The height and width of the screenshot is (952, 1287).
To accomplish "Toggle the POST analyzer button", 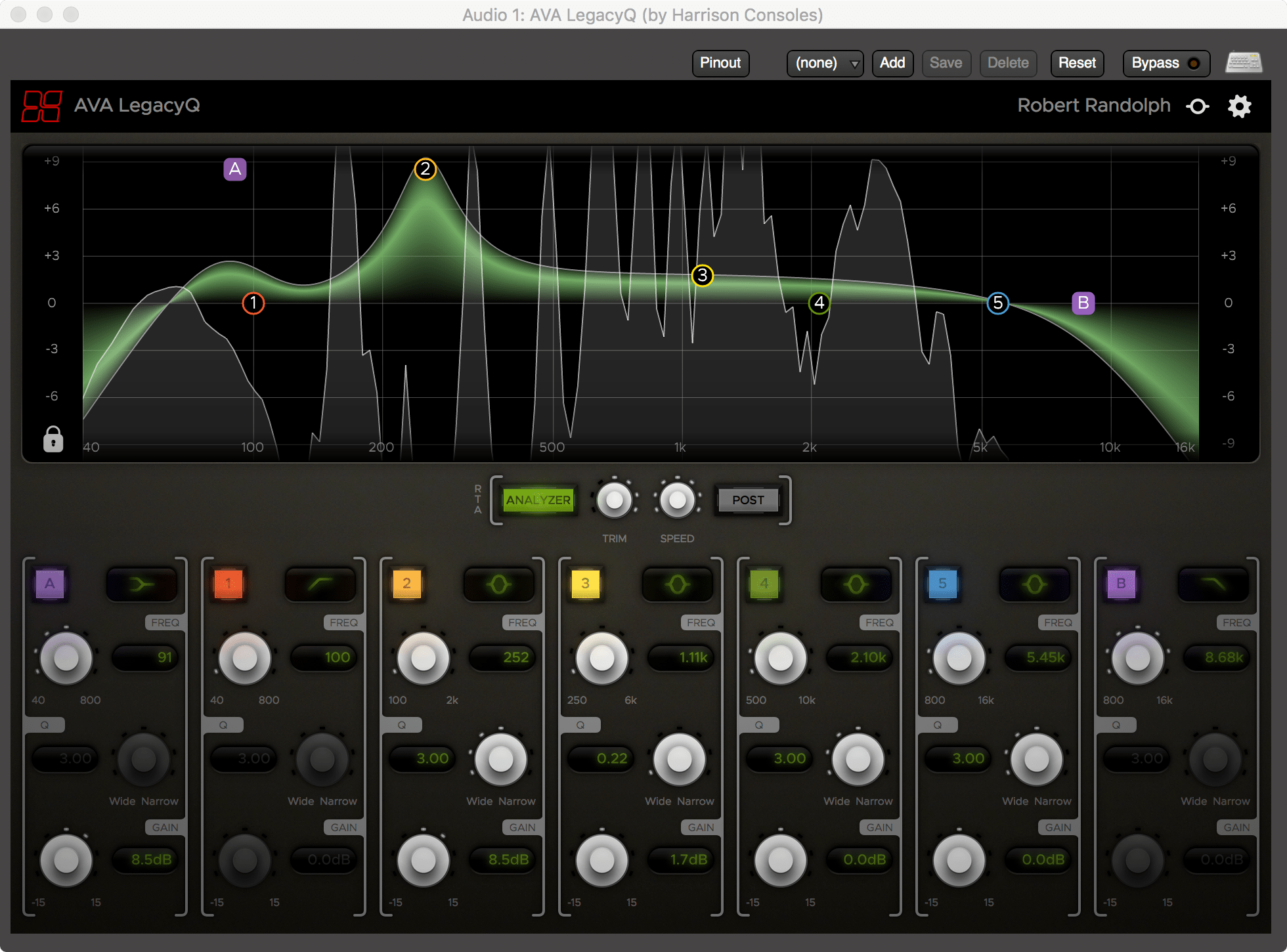I will 748,500.
